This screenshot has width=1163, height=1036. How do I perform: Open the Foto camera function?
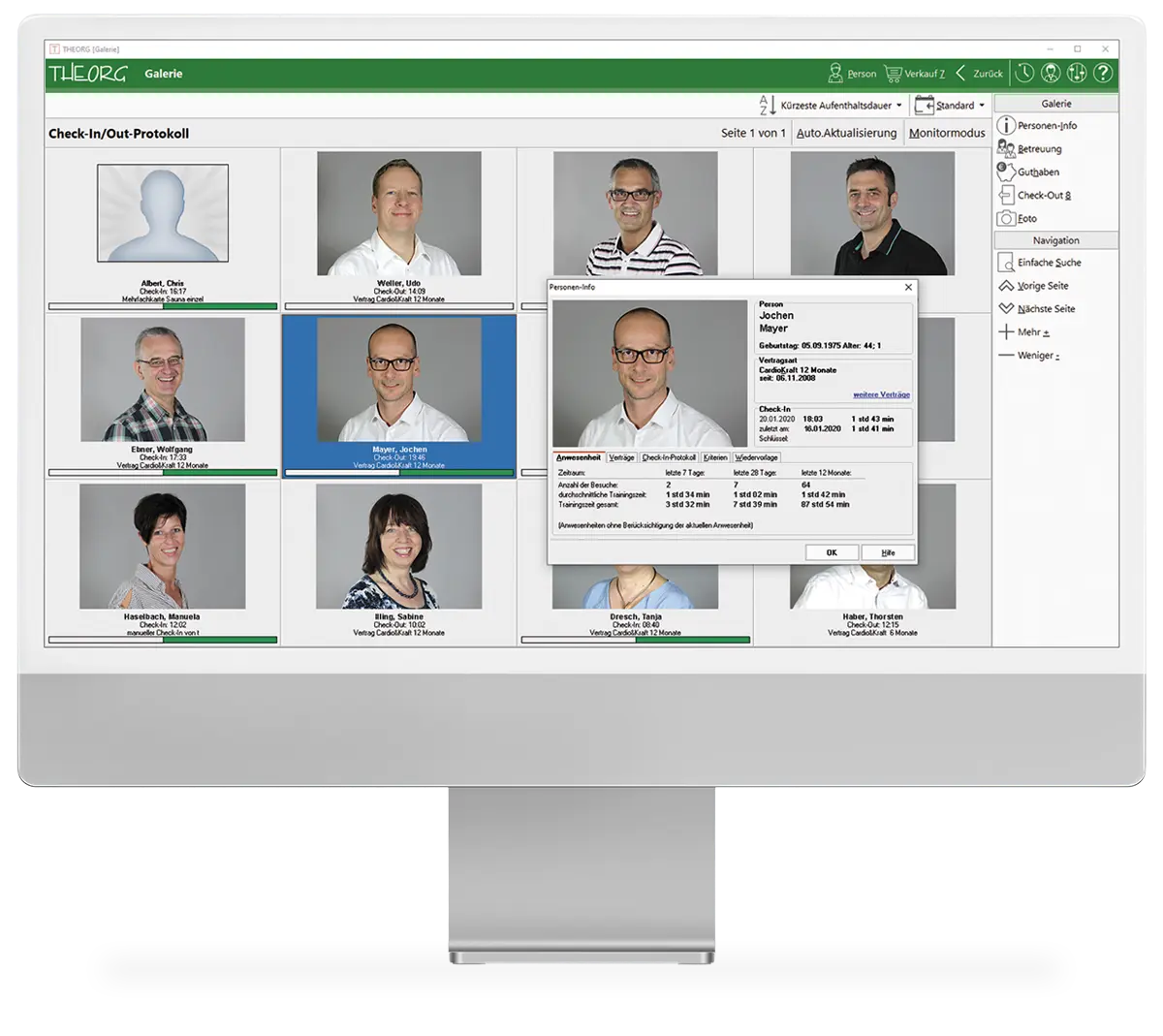click(x=1006, y=219)
